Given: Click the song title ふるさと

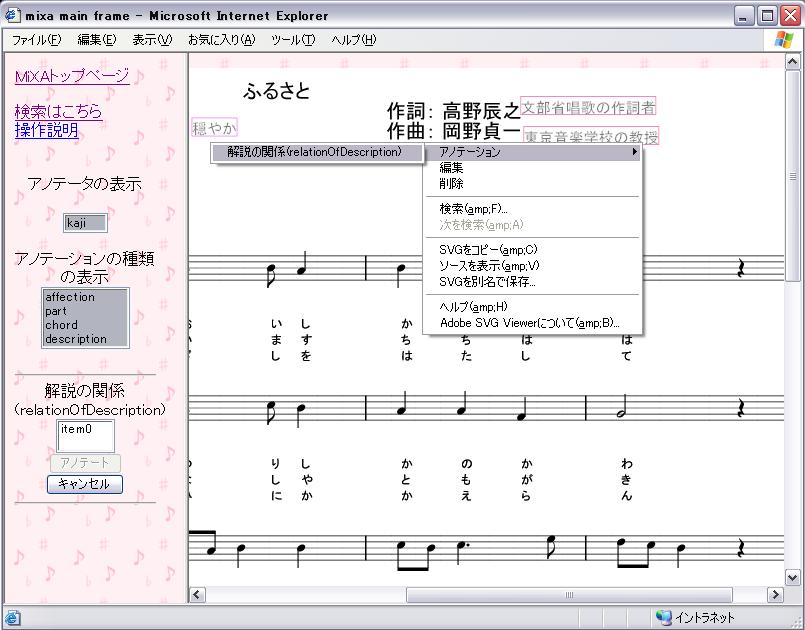Looking at the screenshot, I should click(276, 91).
